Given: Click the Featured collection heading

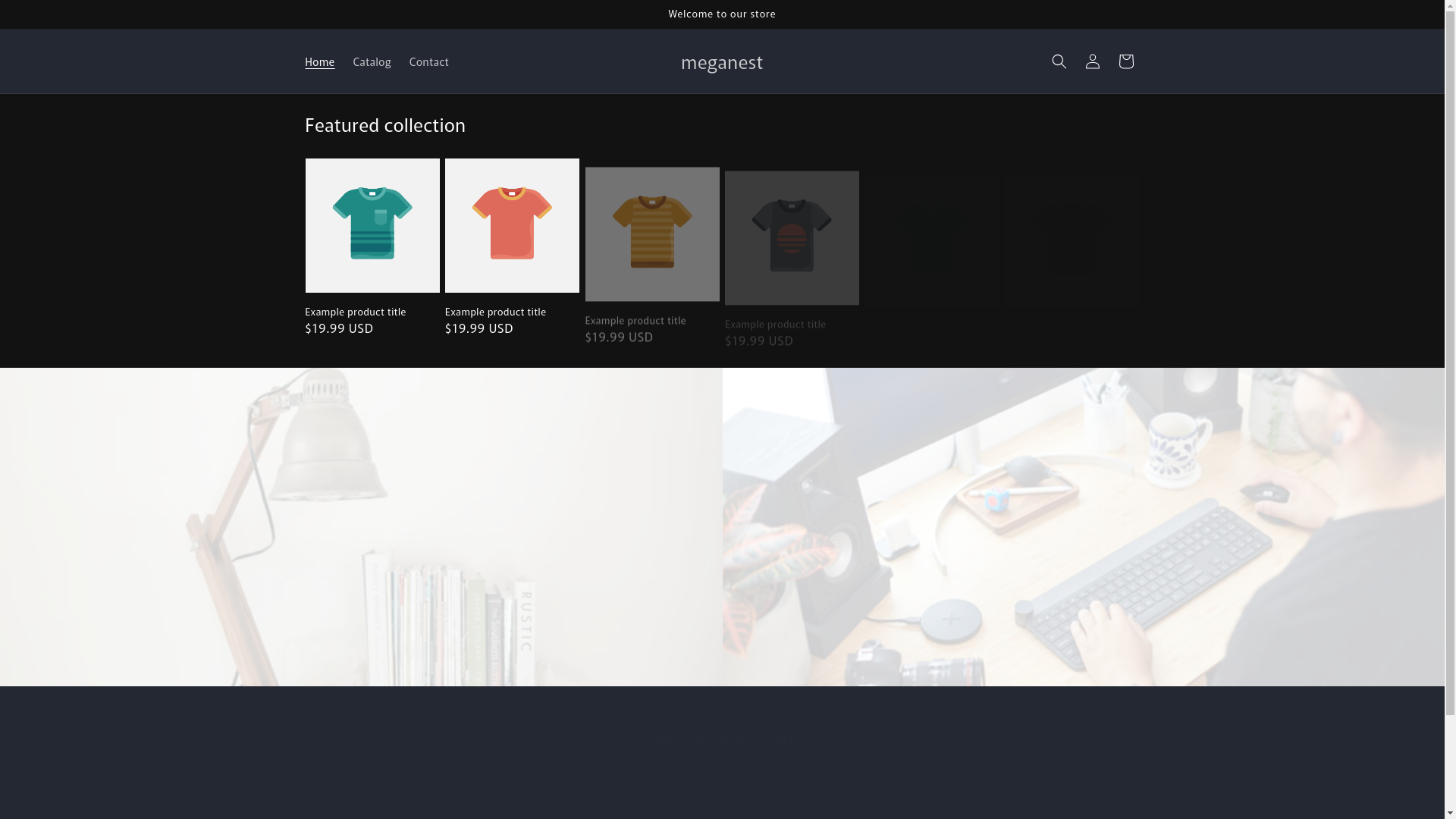Looking at the screenshot, I should [385, 126].
